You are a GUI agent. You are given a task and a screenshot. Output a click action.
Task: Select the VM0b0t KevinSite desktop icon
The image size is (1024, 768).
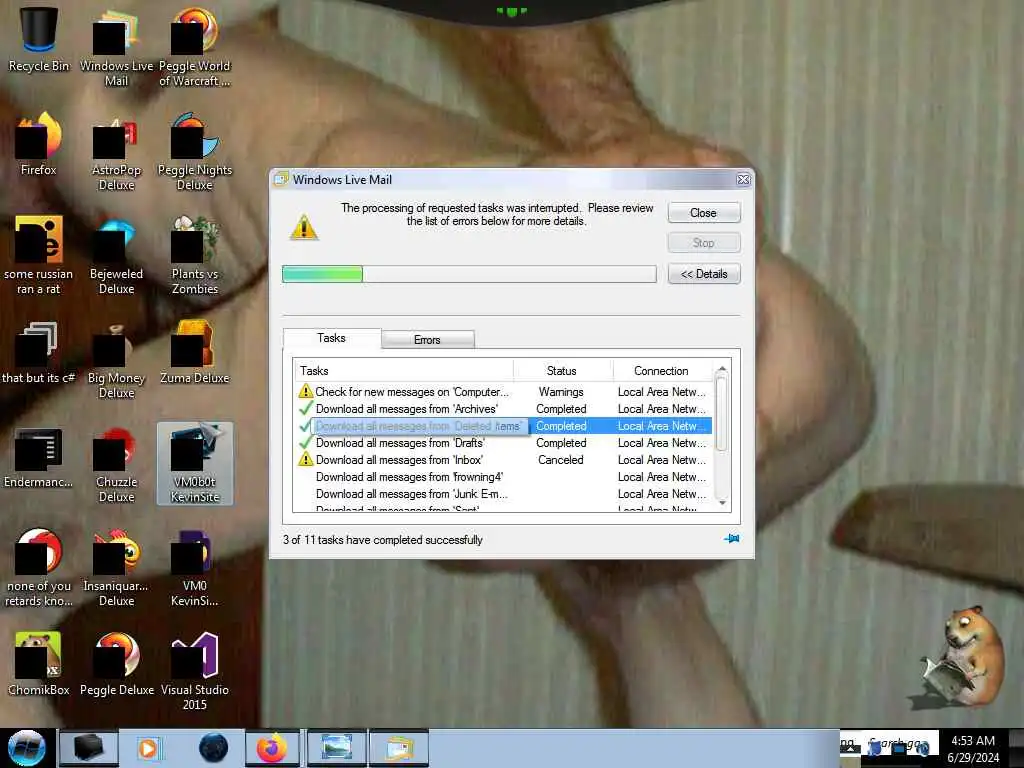pos(195,464)
